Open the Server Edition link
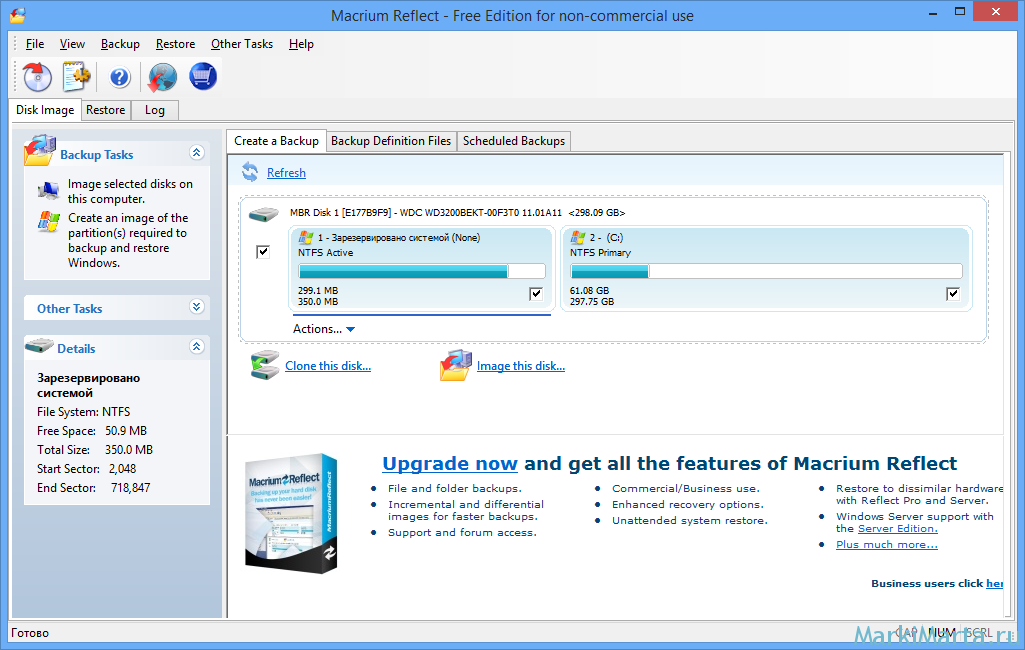Image resolution: width=1025 pixels, height=650 pixels. (898, 528)
